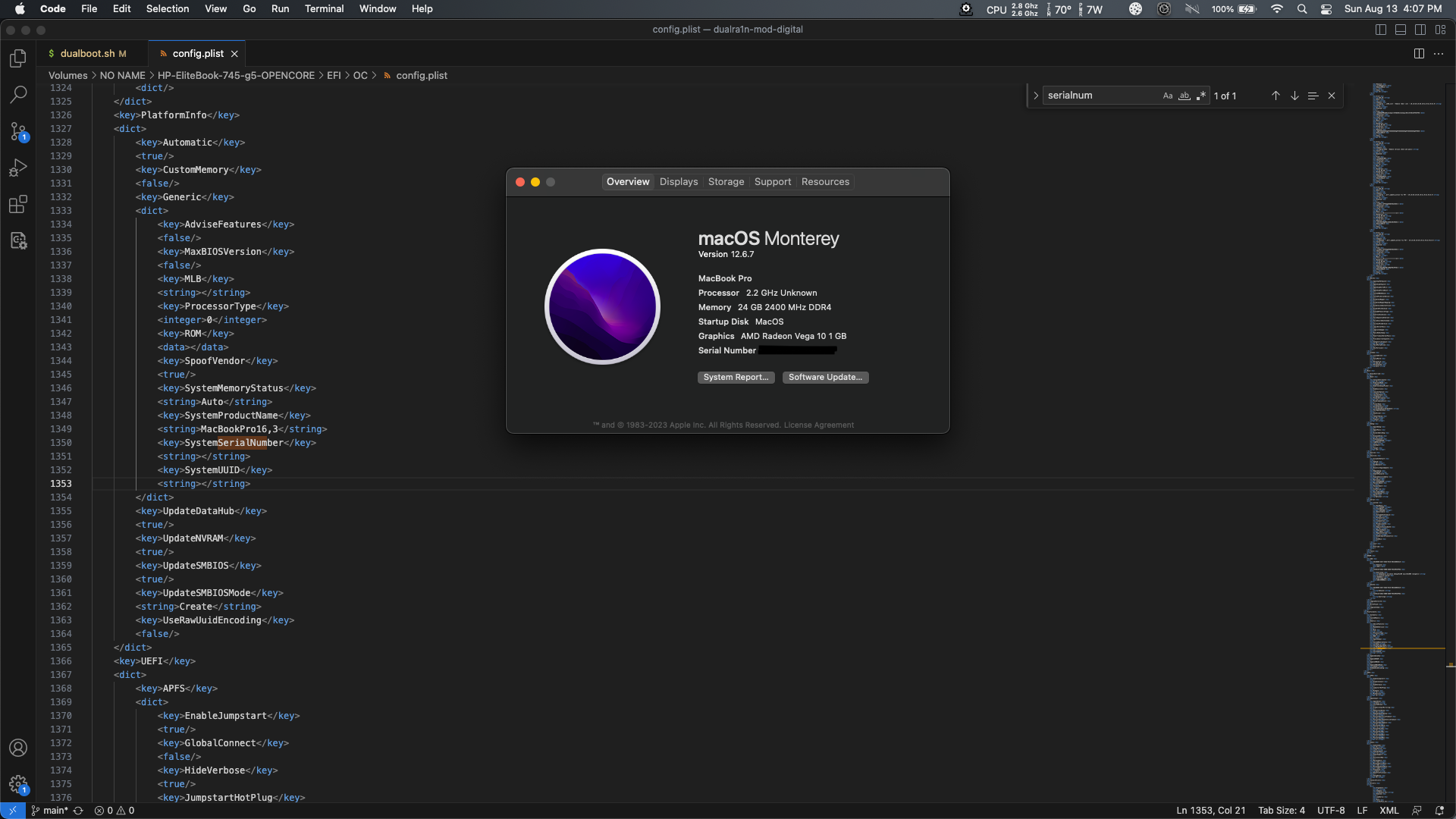Image resolution: width=1456 pixels, height=819 pixels.
Task: Click the Software Update button
Action: coord(825,378)
